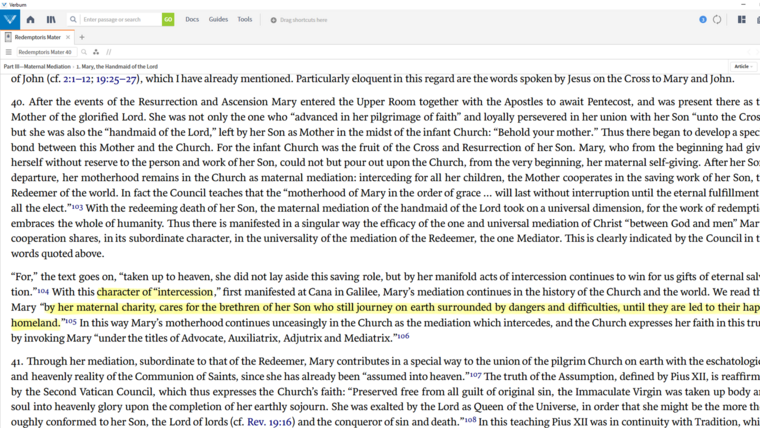Click the quote 'assumed into heaven'
760x428 pixels.
coord(413,377)
